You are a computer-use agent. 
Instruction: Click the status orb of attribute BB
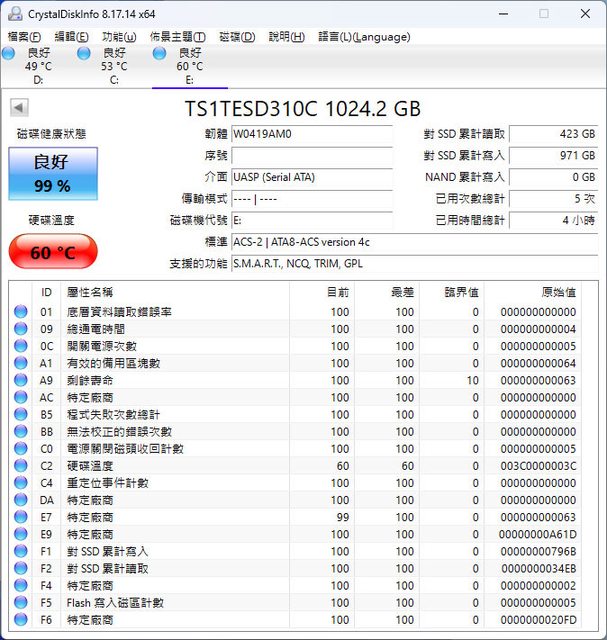pyautogui.click(x=21, y=432)
